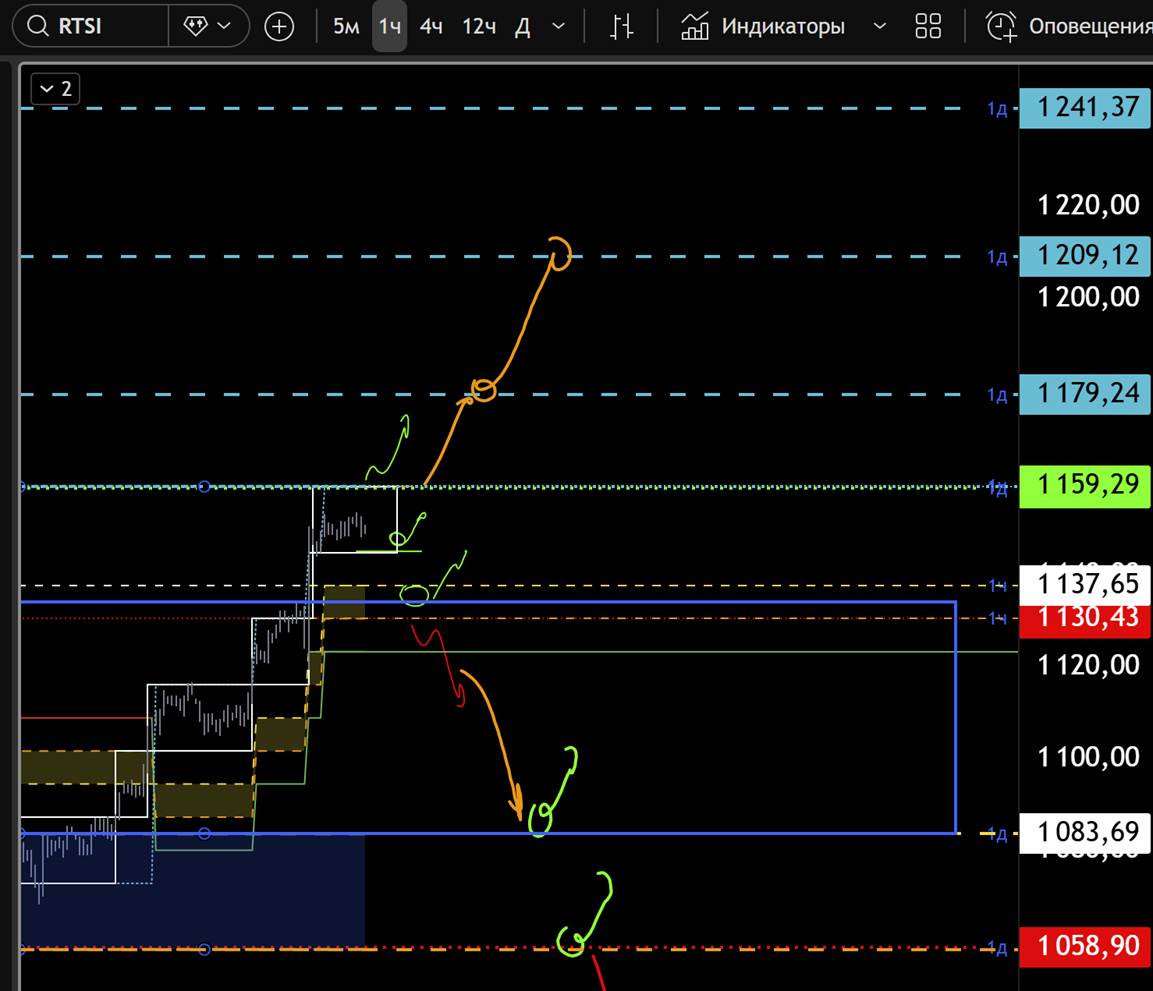Select the 1ч timeframe
Screen dimensions: 1153x991
[389, 27]
